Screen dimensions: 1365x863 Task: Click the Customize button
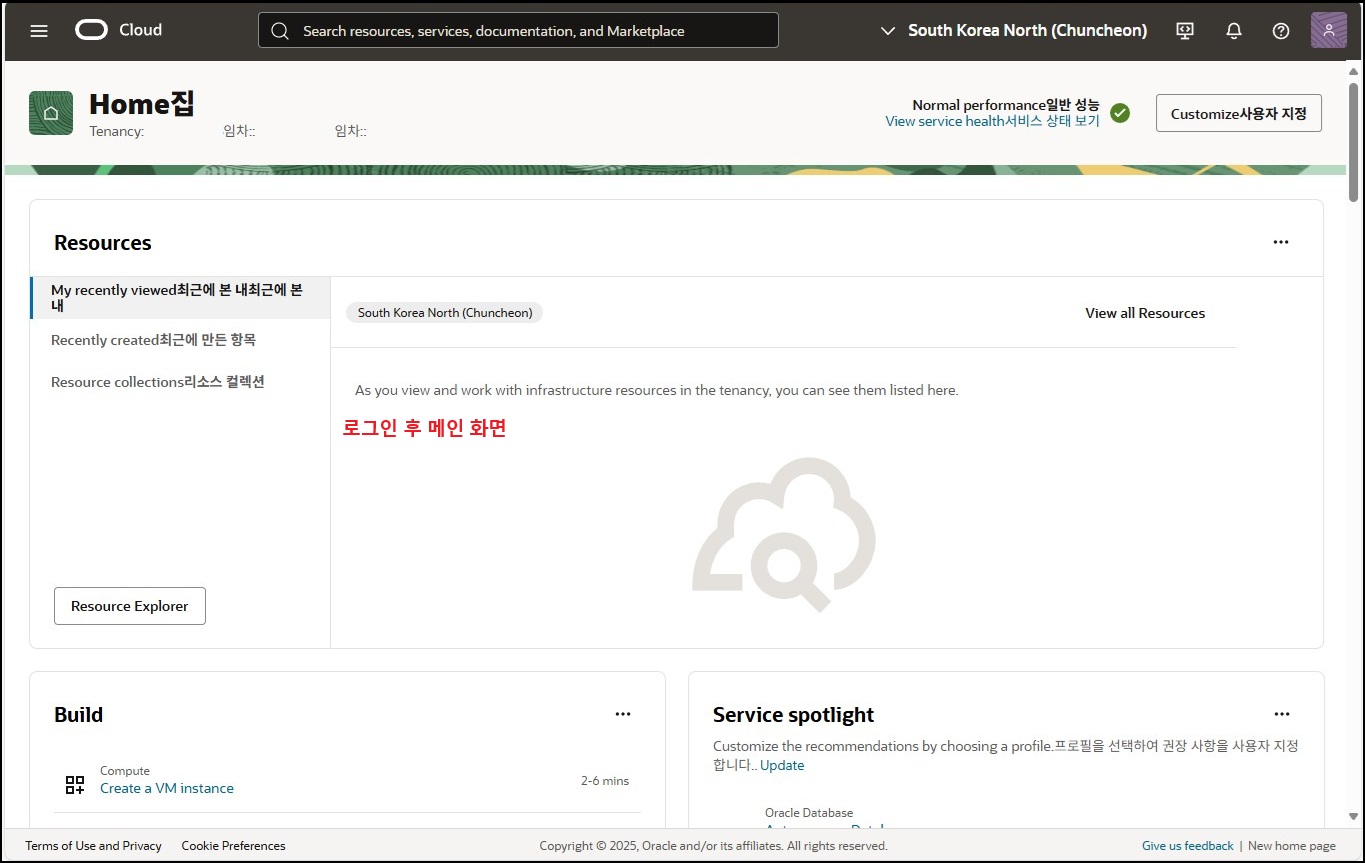pos(1238,113)
